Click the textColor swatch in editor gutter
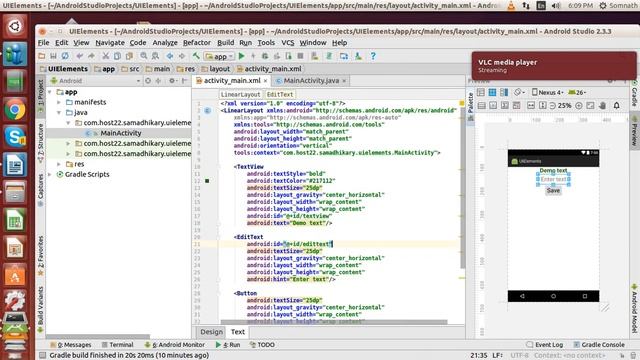 [207, 181]
